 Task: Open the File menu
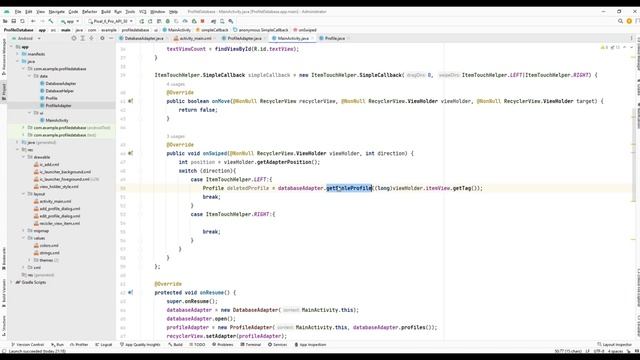pos(18,12)
